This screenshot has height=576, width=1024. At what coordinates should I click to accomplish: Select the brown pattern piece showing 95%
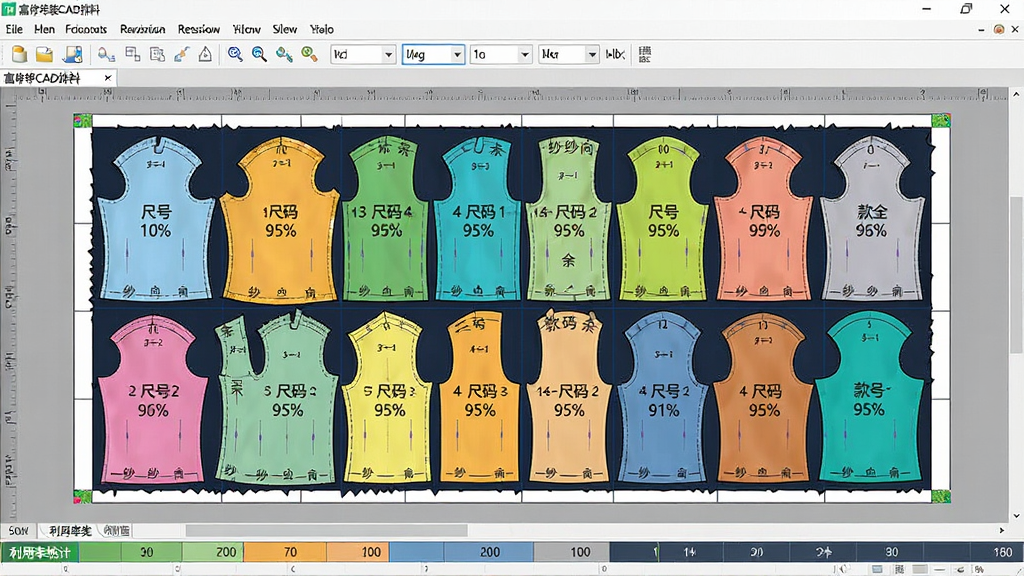(x=762, y=398)
